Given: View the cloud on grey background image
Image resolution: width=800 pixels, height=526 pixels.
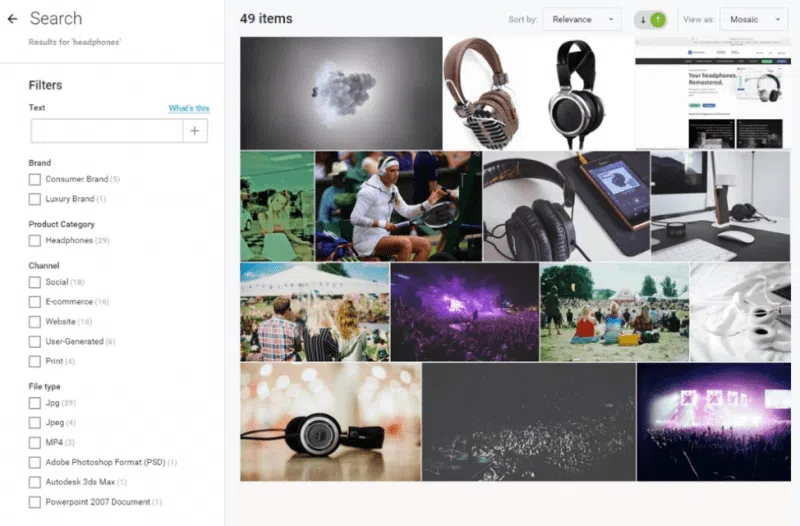Looking at the screenshot, I should point(341,93).
